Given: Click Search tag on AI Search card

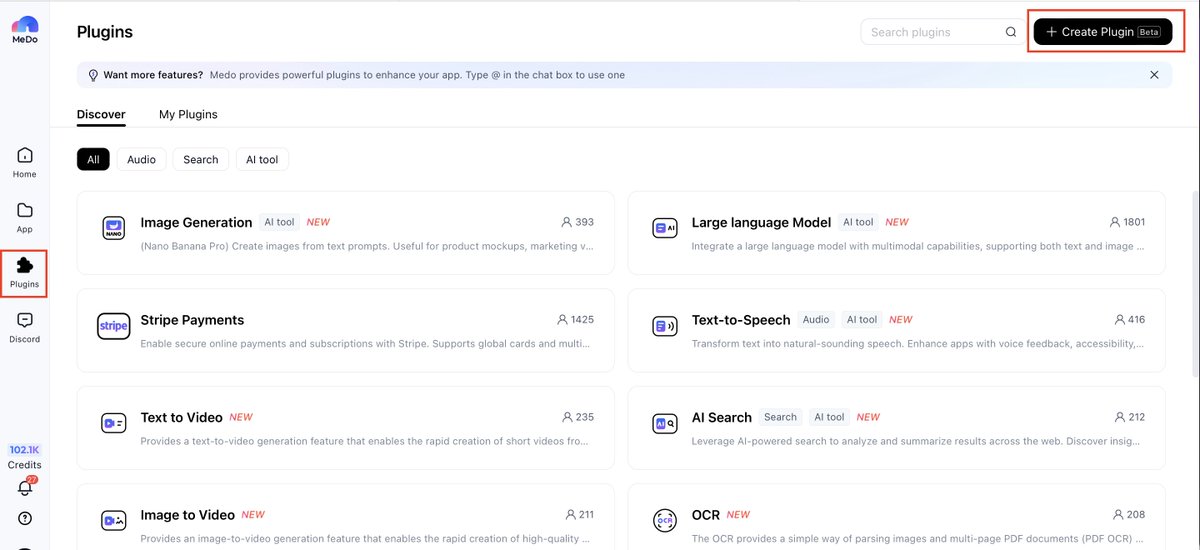Looking at the screenshot, I should [780, 417].
